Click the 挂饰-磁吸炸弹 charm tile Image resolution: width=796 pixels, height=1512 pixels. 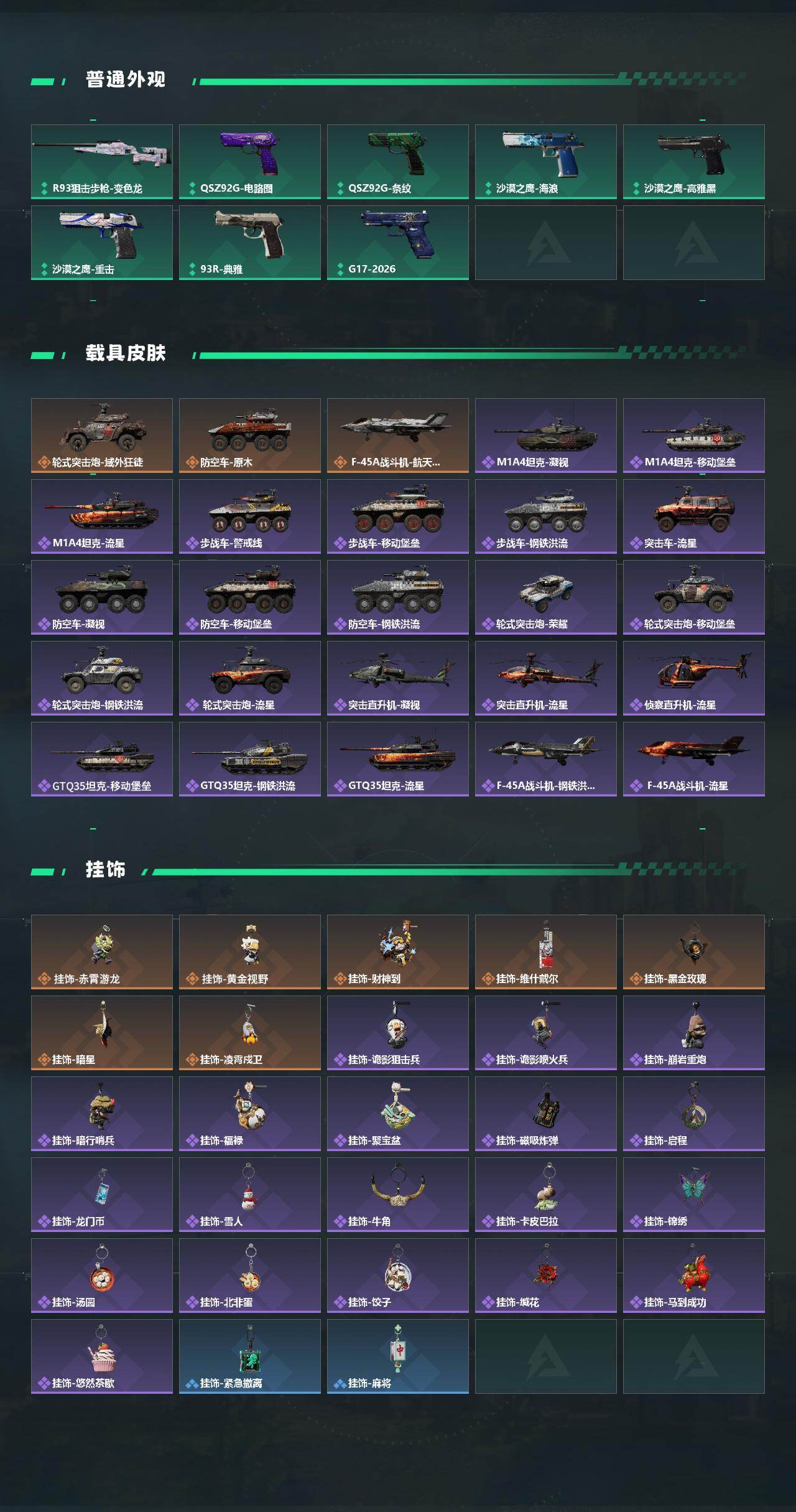(546, 1114)
